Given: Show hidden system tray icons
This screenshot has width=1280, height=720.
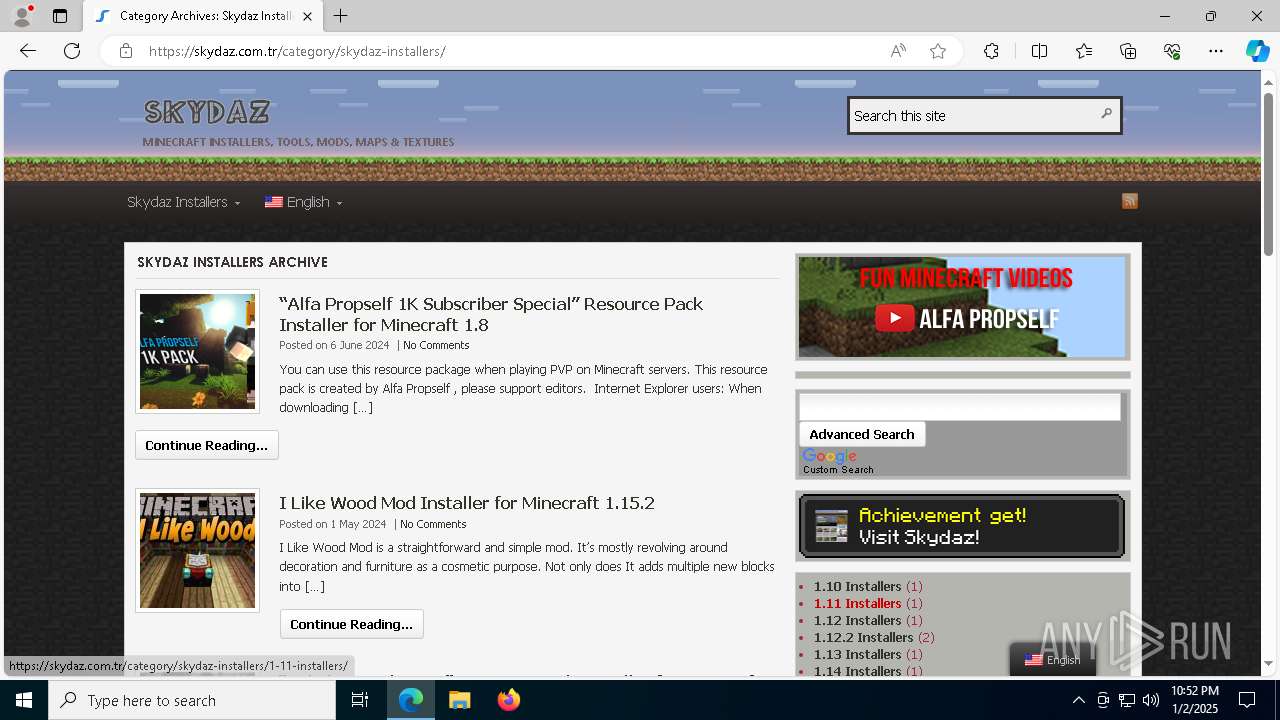Looking at the screenshot, I should tap(1078, 700).
